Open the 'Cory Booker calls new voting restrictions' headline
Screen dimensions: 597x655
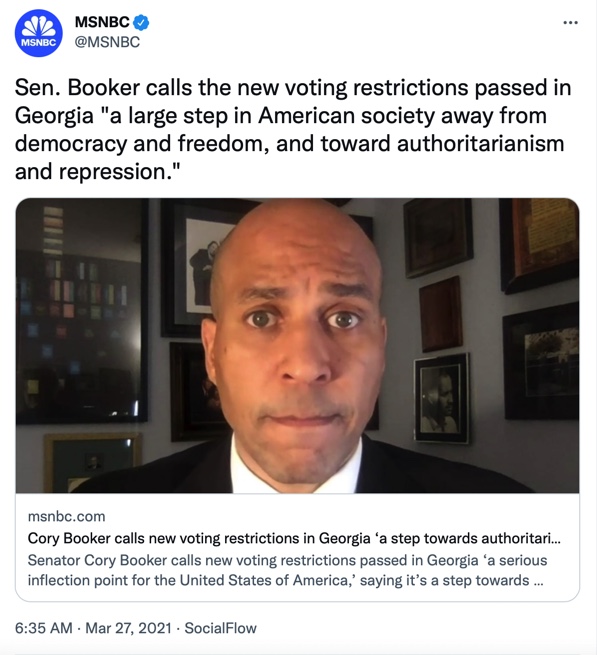pyautogui.click(x=294, y=538)
